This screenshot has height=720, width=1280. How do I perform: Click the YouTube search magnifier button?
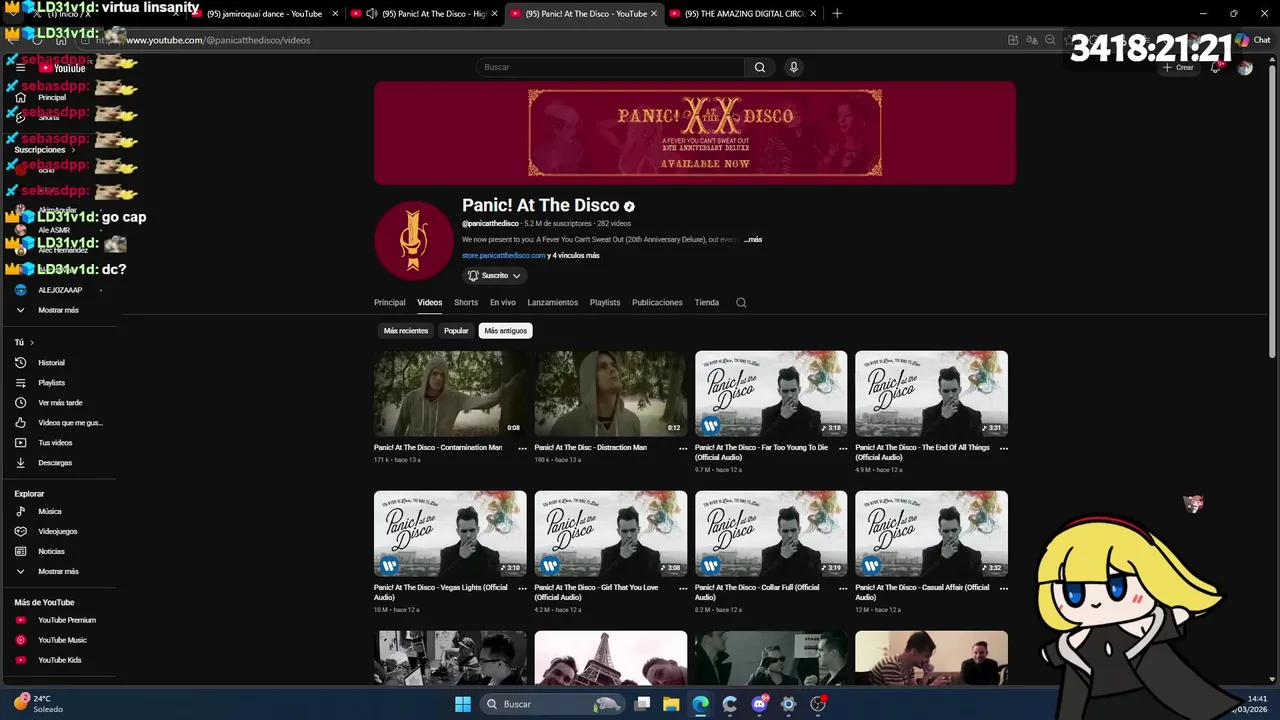pyautogui.click(x=760, y=67)
